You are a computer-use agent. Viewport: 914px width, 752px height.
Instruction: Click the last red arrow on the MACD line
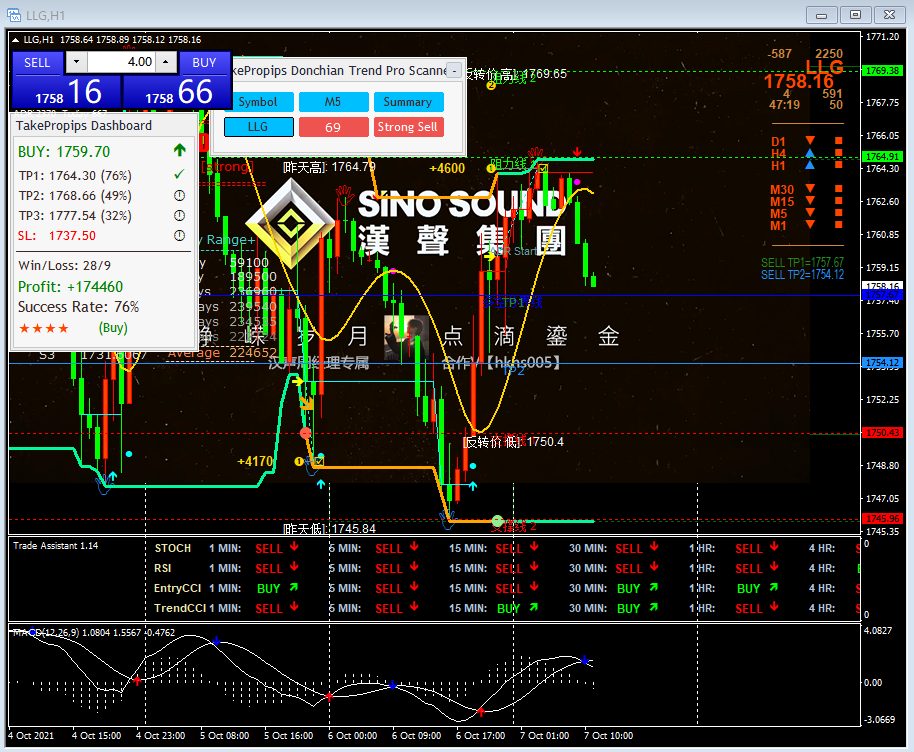(481, 711)
